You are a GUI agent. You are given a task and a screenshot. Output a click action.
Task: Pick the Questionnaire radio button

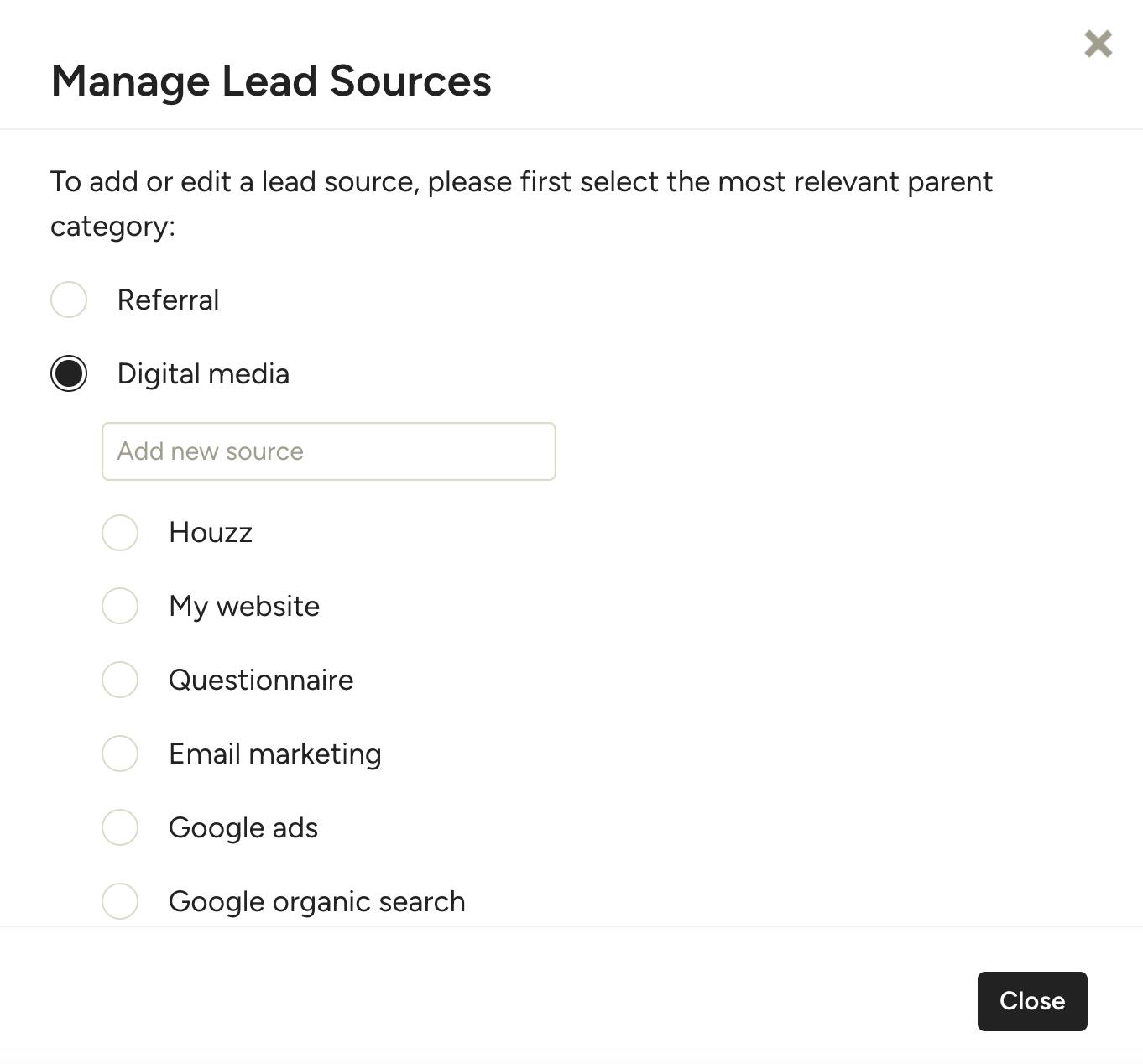click(120, 680)
